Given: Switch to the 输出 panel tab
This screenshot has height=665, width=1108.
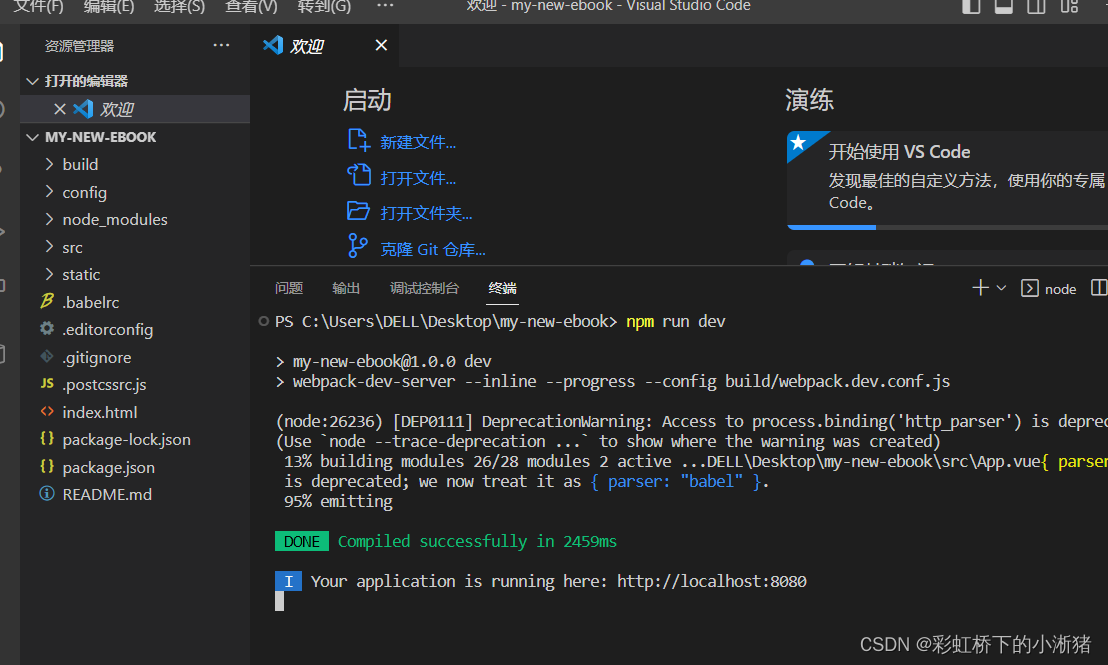Looking at the screenshot, I should (x=346, y=288).
